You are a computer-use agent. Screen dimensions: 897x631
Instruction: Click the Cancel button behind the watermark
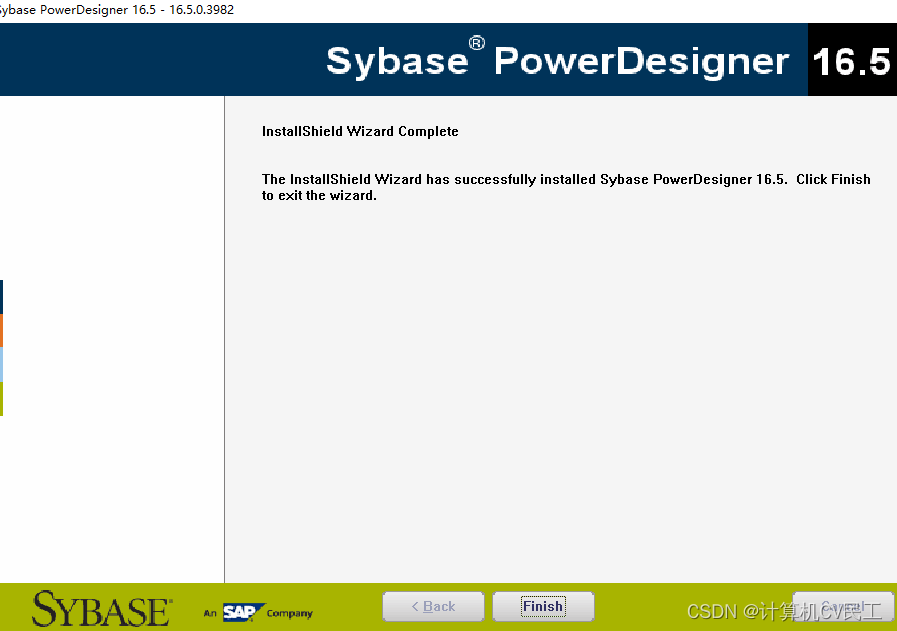pyautogui.click(x=843, y=606)
